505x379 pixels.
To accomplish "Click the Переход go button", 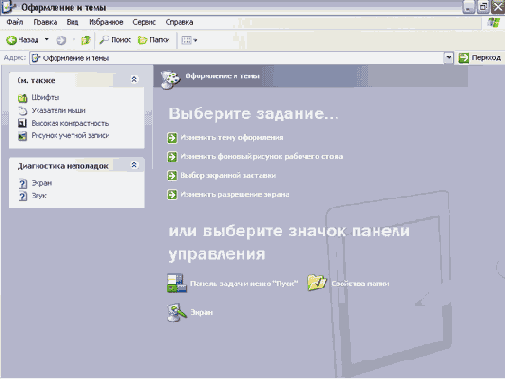I will (479, 58).
